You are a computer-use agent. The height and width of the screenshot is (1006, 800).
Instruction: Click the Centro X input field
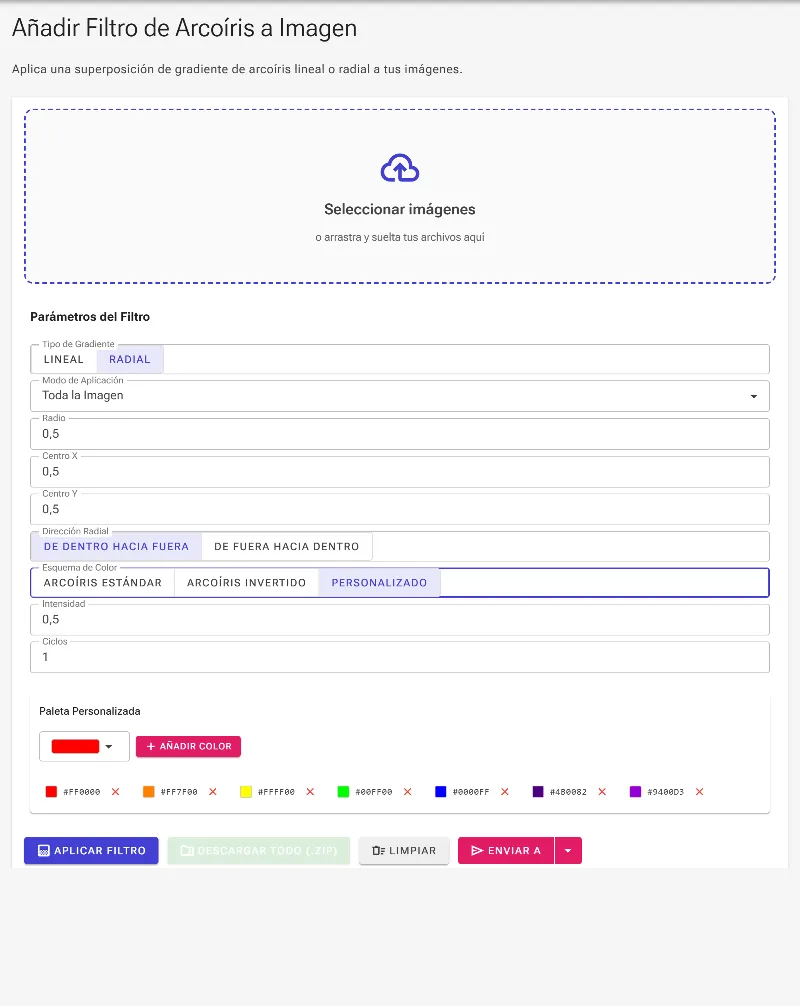(400, 472)
